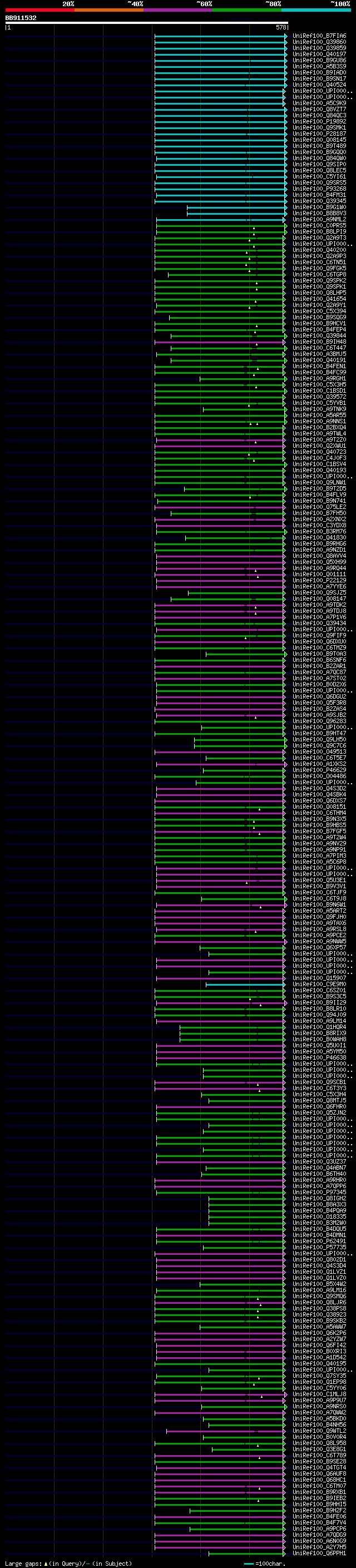356x1568 pixels.
Task: Go to UniRef100_C6TN51 entry
Action: tap(319, 263)
